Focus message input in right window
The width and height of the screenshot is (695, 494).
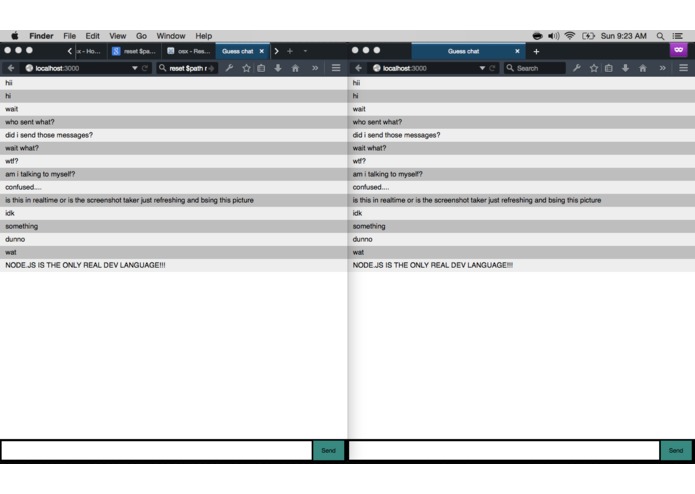coord(504,451)
